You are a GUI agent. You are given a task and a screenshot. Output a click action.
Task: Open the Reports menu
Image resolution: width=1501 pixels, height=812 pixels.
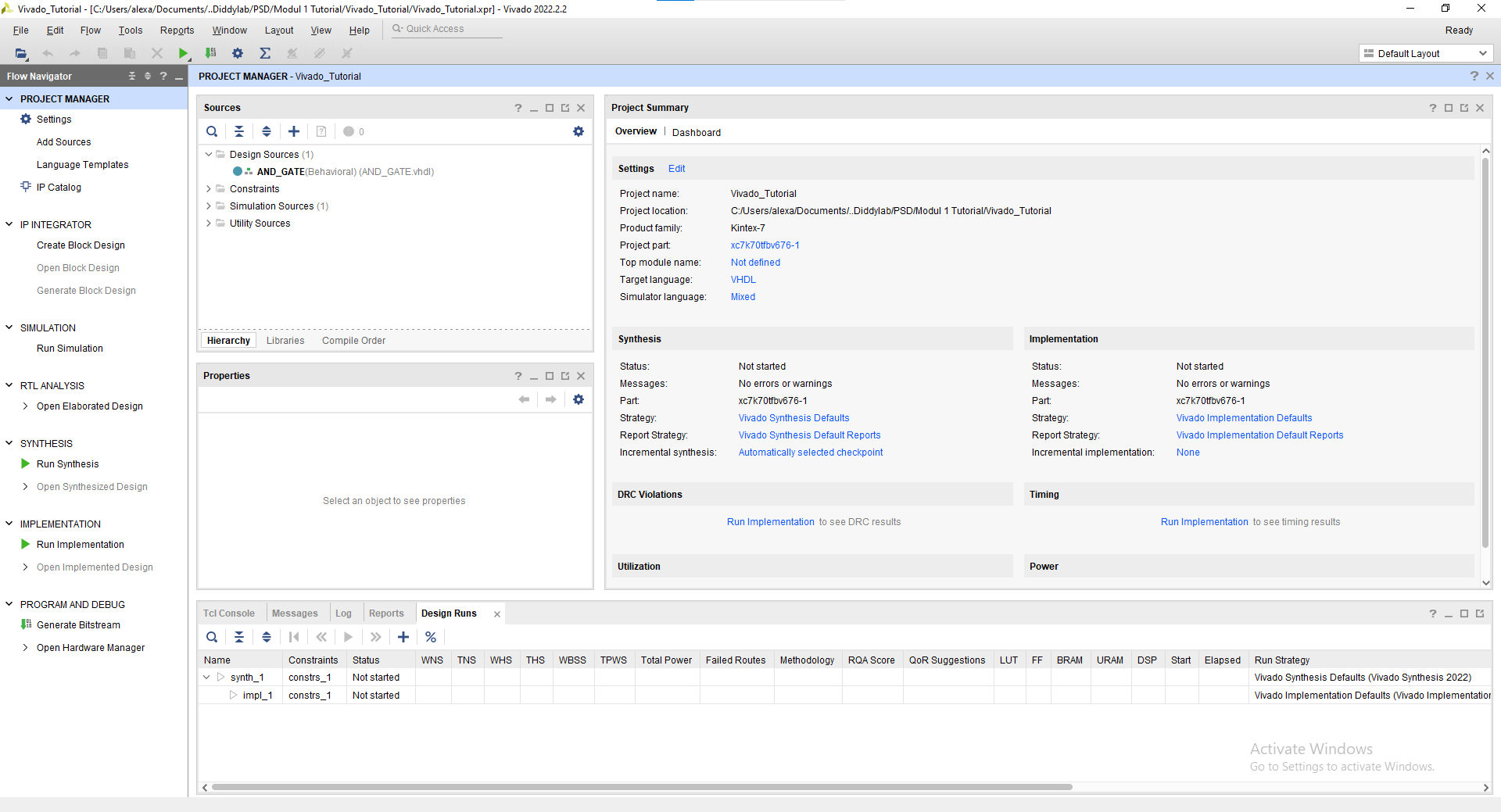(x=177, y=30)
